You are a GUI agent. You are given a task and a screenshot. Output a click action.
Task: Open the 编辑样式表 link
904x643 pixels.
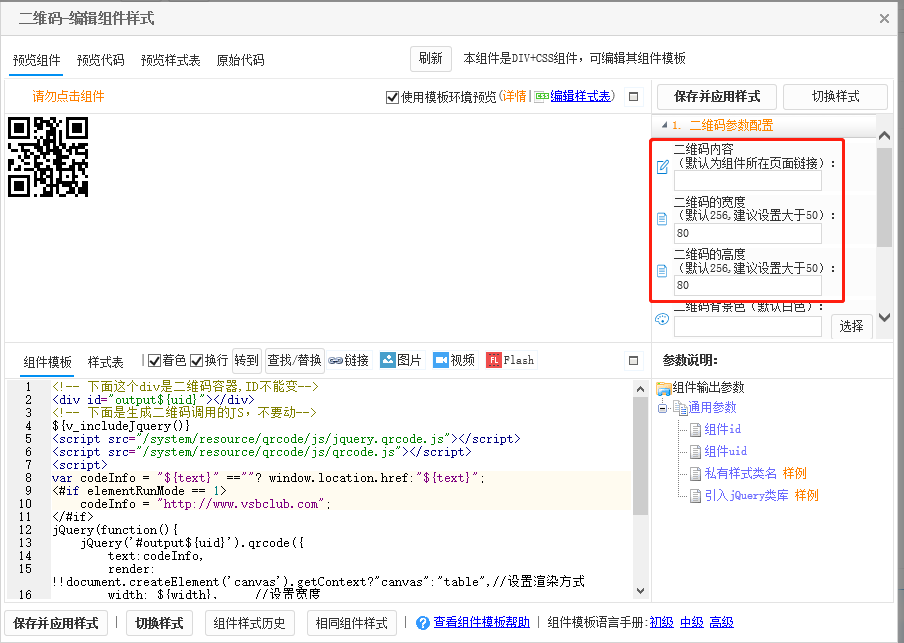(x=580, y=96)
